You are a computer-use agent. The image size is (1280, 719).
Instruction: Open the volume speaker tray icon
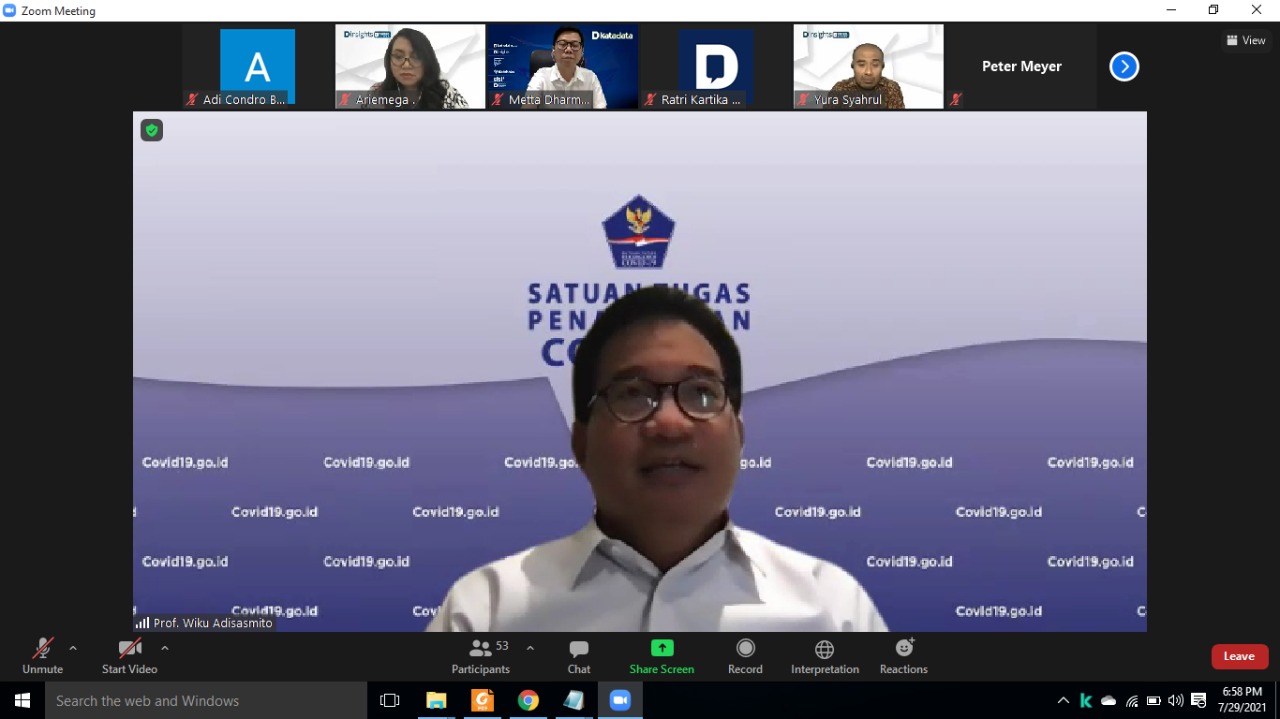(1176, 700)
